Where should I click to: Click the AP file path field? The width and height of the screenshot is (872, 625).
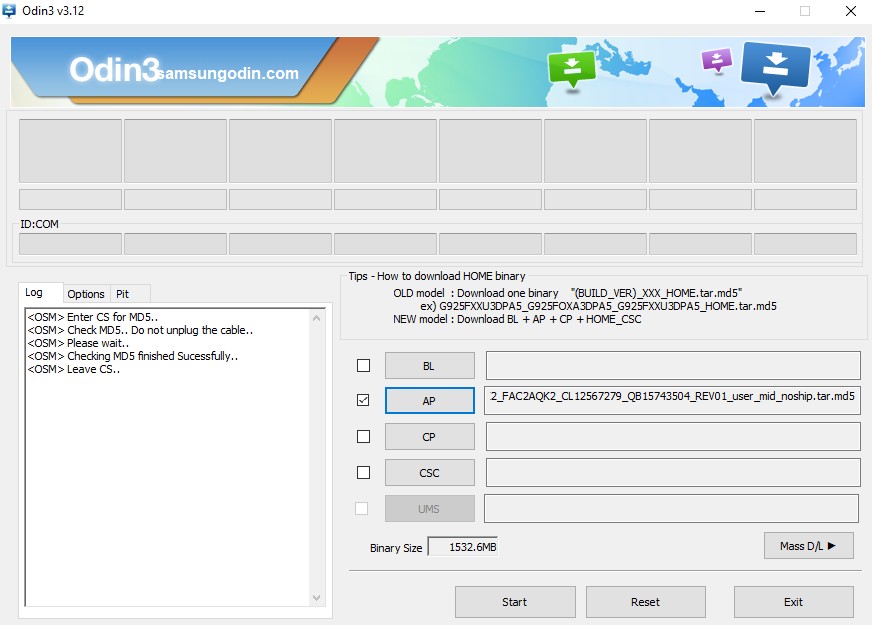click(x=672, y=400)
